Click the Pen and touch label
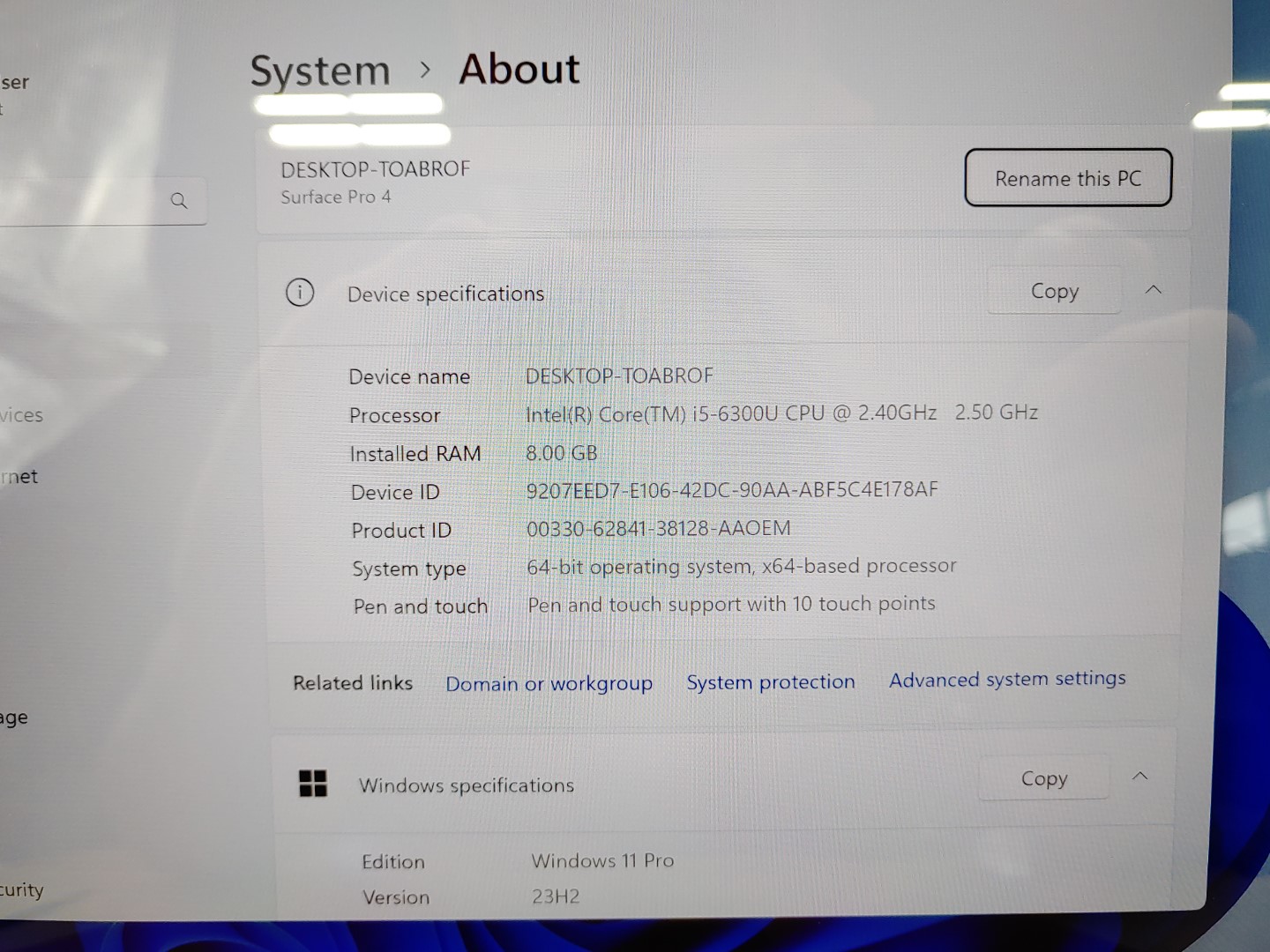This screenshot has width=1270, height=952. tap(421, 606)
